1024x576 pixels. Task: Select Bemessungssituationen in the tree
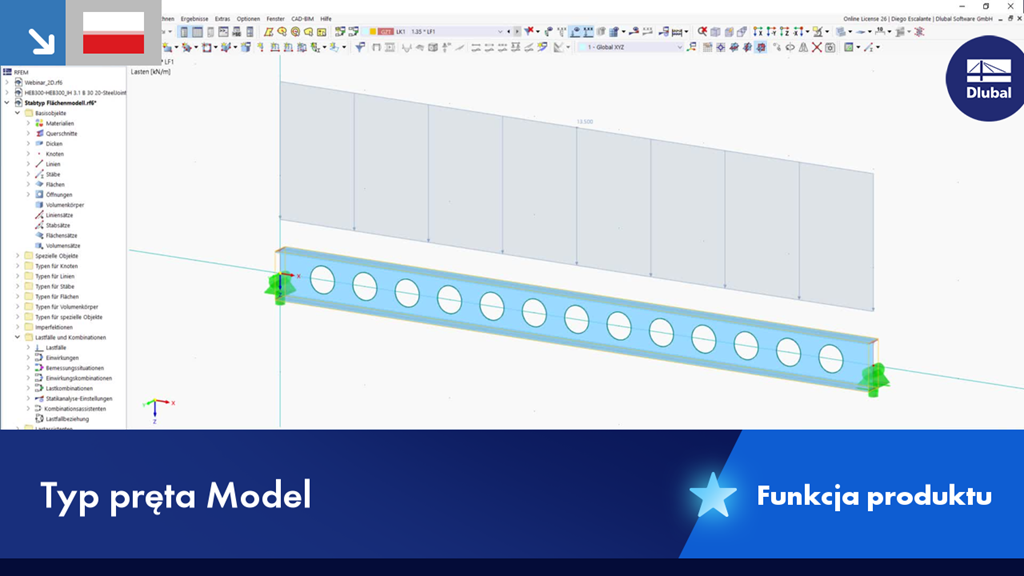pyautogui.click(x=74, y=368)
